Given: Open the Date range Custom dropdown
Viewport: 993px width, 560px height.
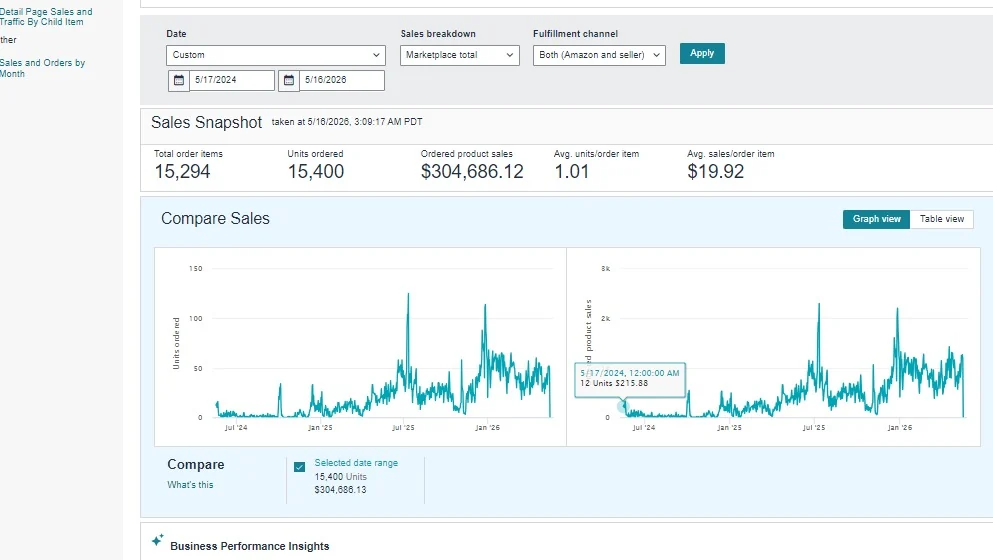Looking at the screenshot, I should (275, 55).
